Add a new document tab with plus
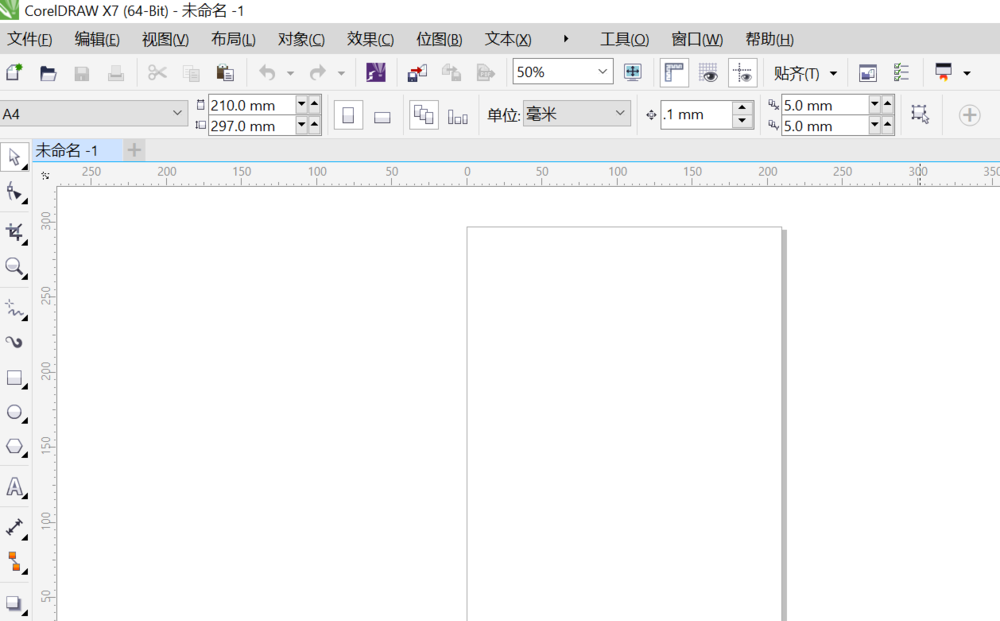This screenshot has width=1000, height=621. click(x=134, y=150)
